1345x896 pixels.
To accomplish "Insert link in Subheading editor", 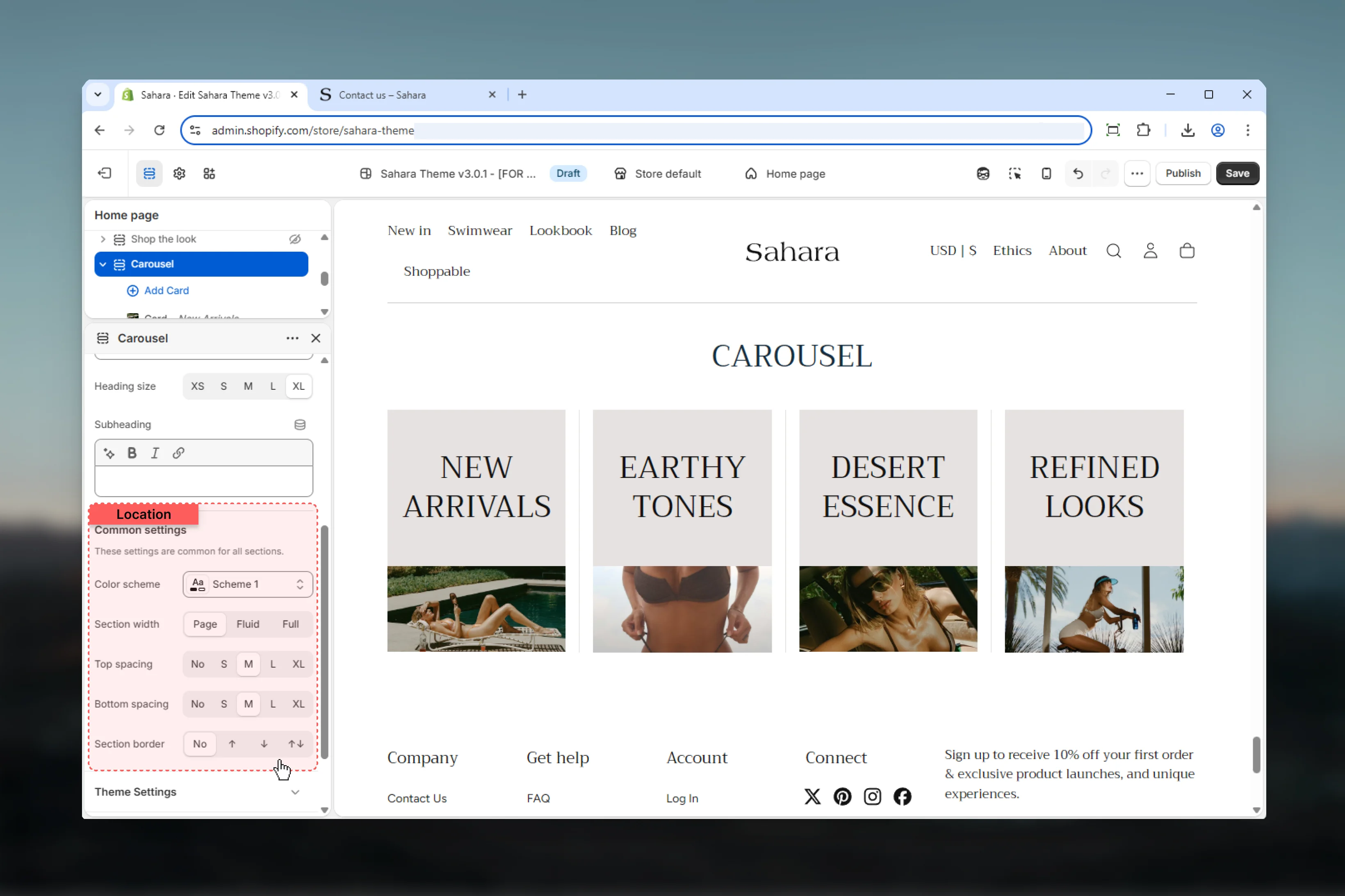I will [x=178, y=453].
